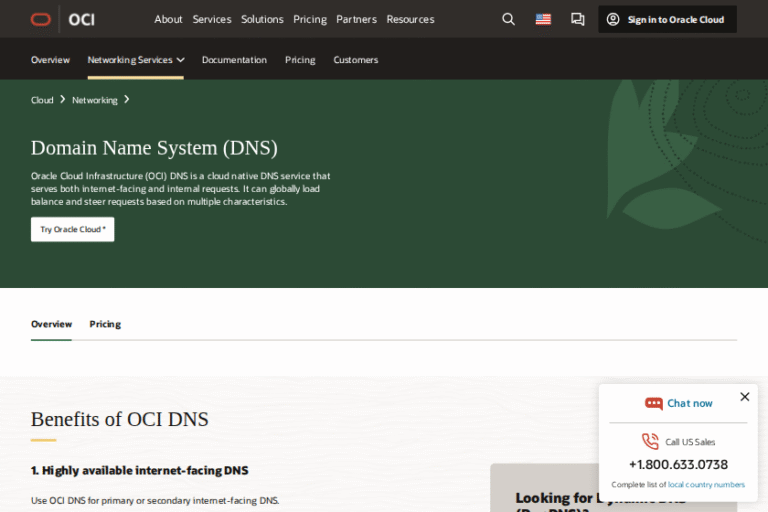The image size is (768, 512).
Task: Open the search magnifier icon
Action: coord(508,19)
